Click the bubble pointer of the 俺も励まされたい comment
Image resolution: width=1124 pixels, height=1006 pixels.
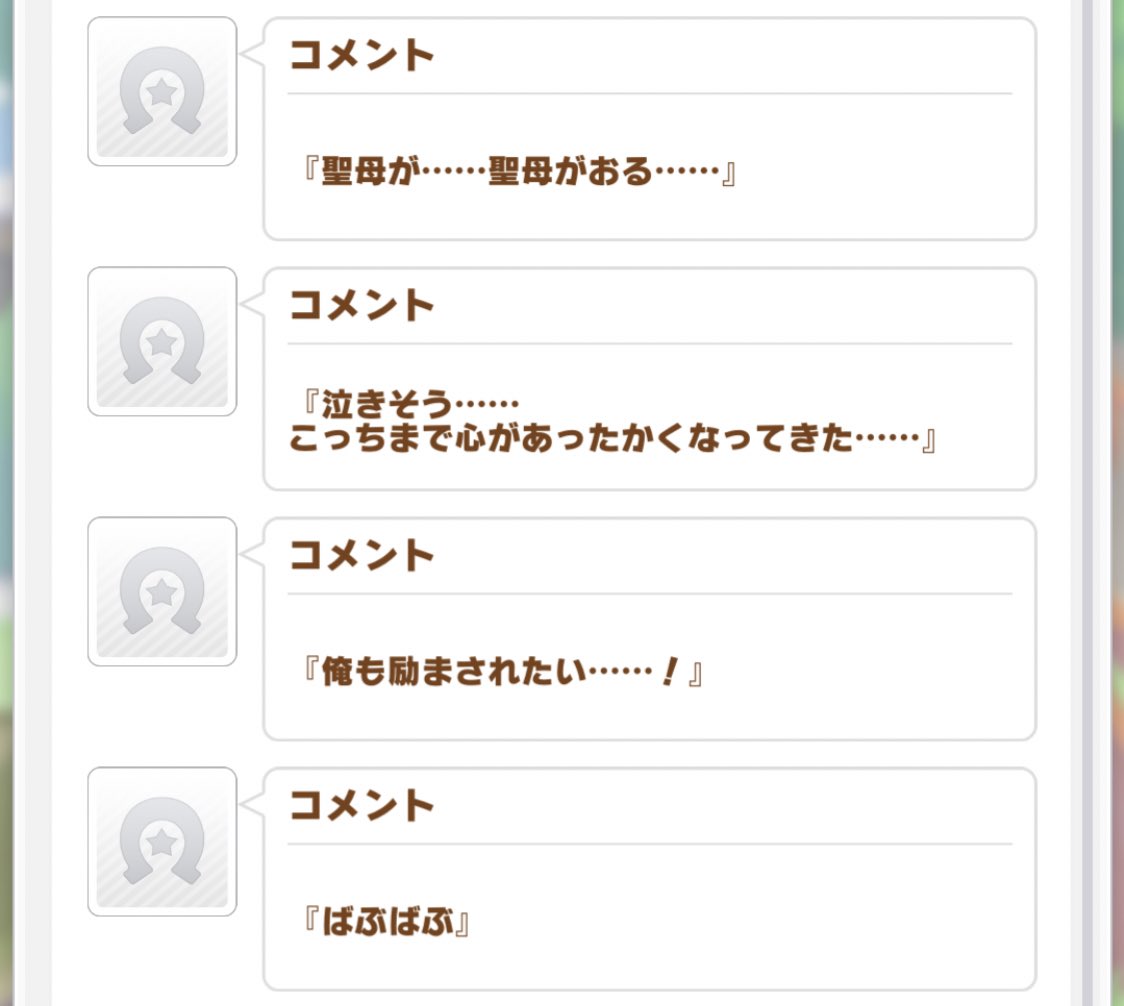pyautogui.click(x=253, y=557)
